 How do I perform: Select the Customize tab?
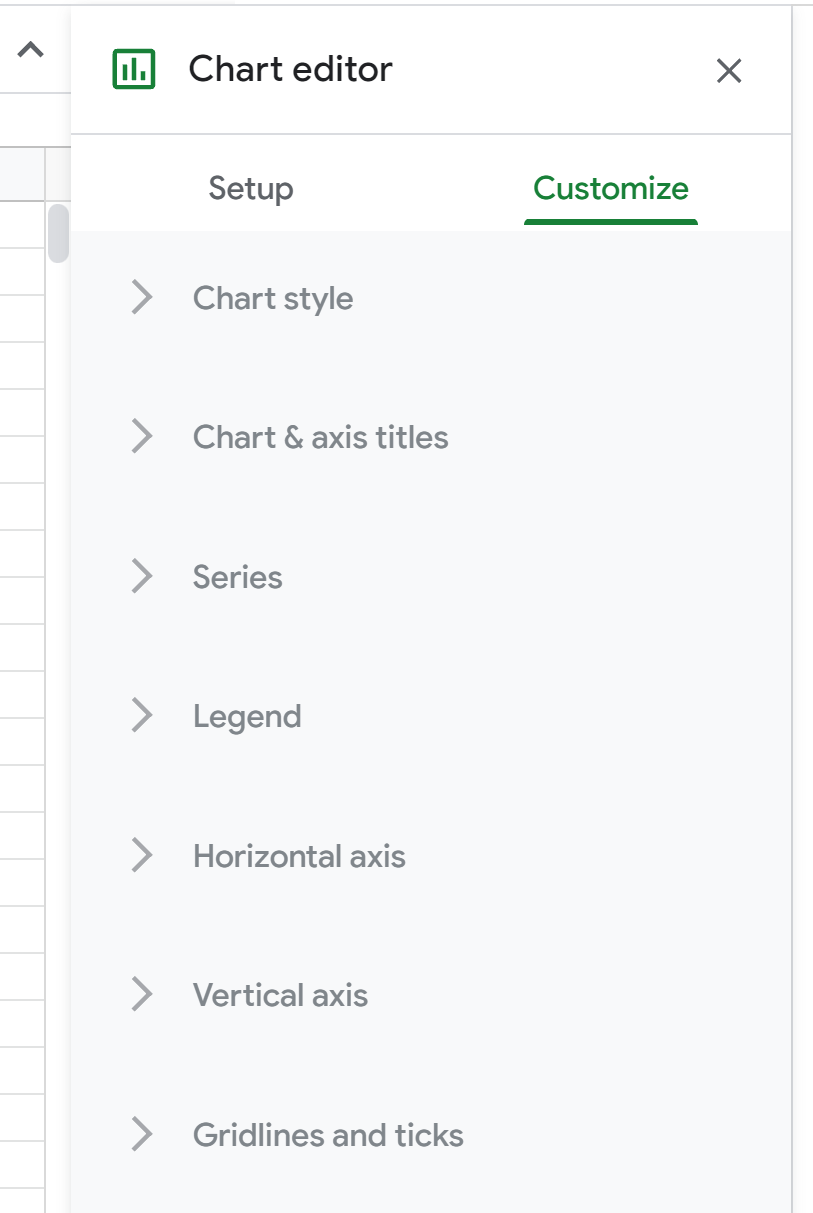tap(610, 188)
